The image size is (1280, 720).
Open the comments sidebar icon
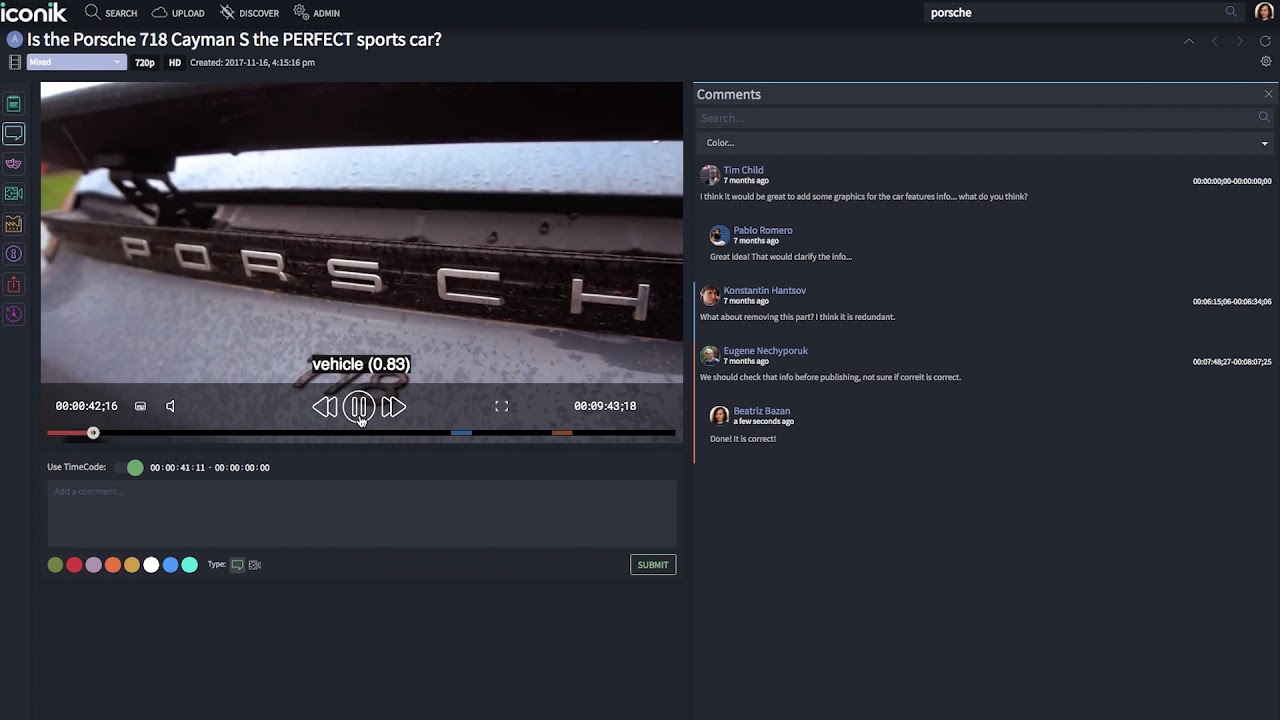click(14, 133)
